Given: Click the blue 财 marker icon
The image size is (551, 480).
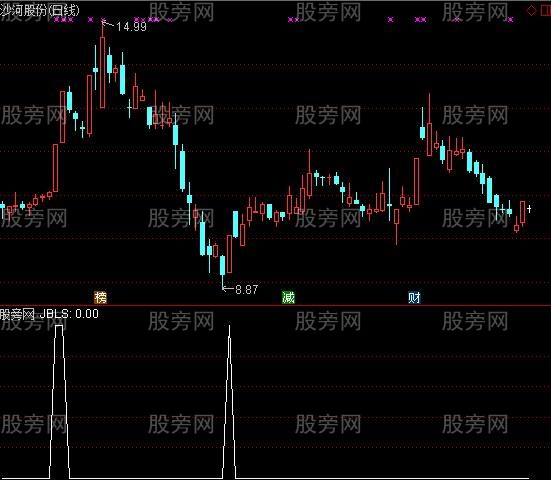Looking at the screenshot, I should 414,298.
